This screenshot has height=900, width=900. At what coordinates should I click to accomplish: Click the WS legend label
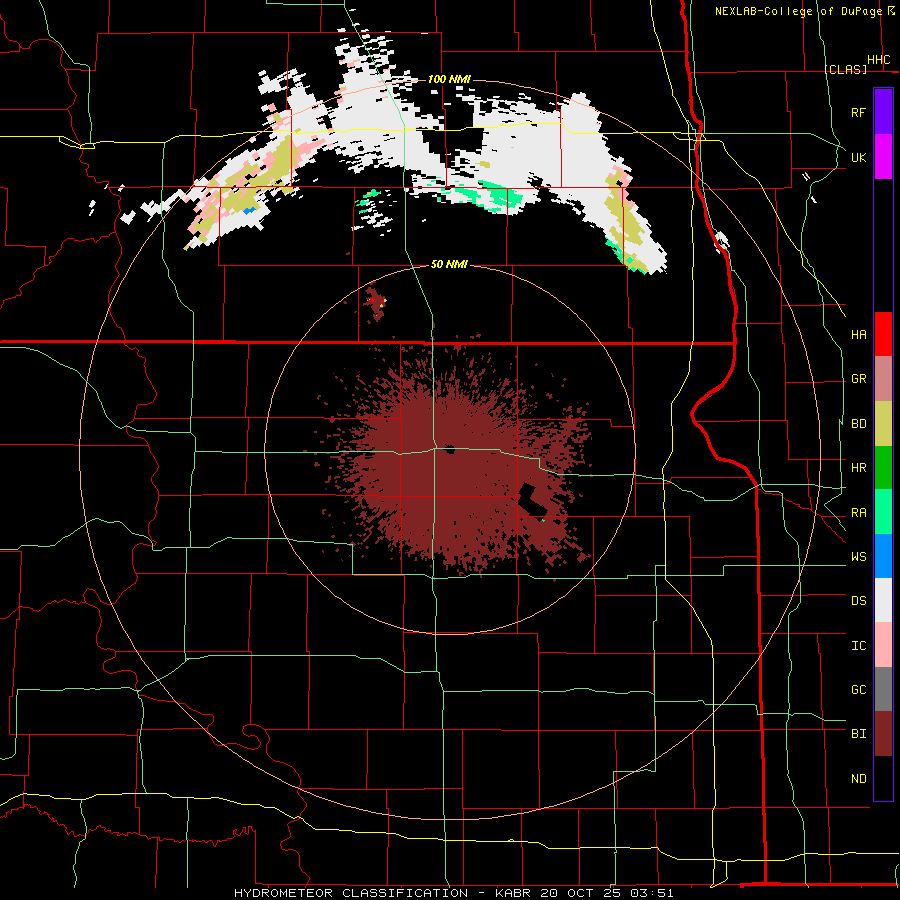tap(858, 557)
